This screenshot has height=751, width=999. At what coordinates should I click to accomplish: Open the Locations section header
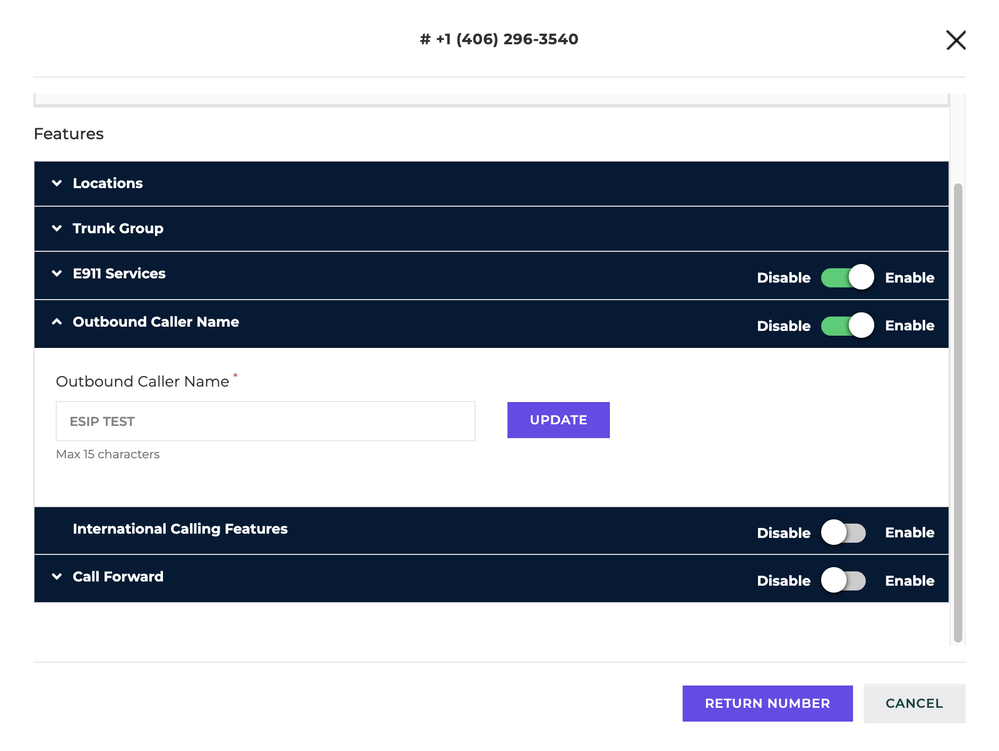pos(491,183)
